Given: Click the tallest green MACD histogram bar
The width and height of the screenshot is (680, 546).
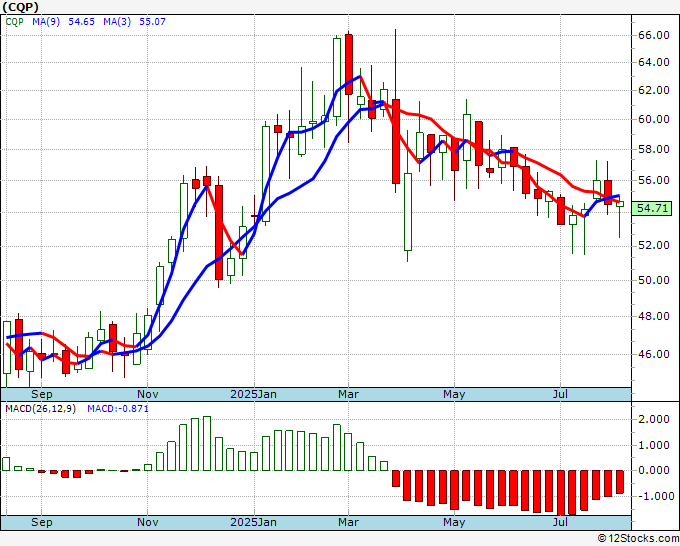Looking at the screenshot, I should (x=207, y=444).
